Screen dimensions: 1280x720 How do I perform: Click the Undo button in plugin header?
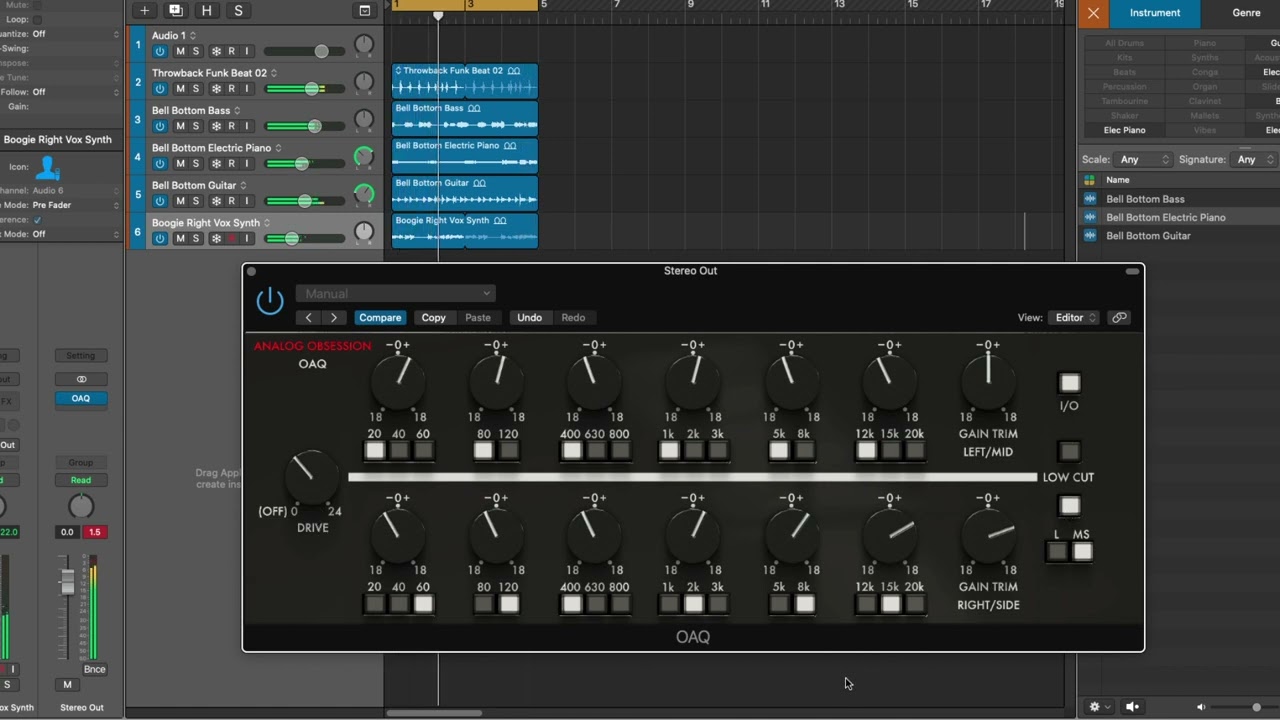[529, 318]
